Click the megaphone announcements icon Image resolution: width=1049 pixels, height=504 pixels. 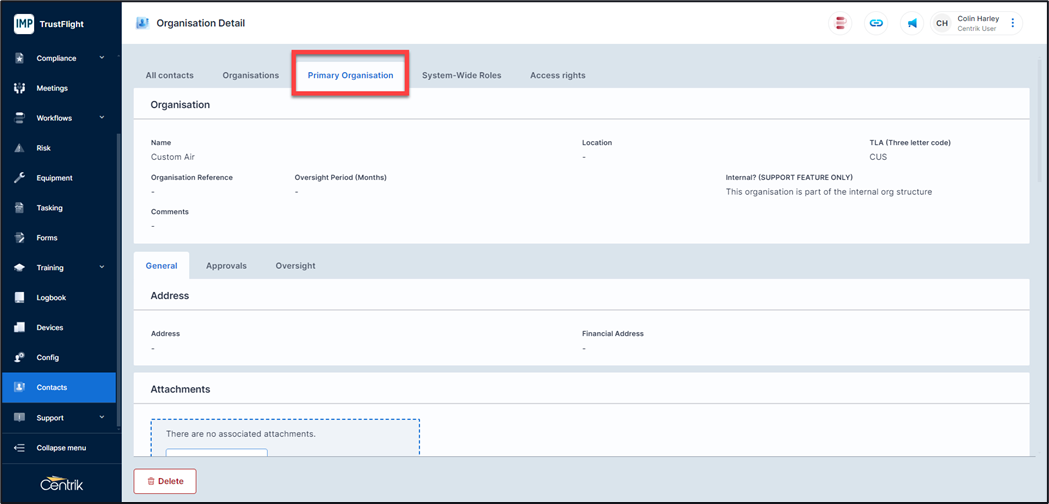click(x=912, y=23)
